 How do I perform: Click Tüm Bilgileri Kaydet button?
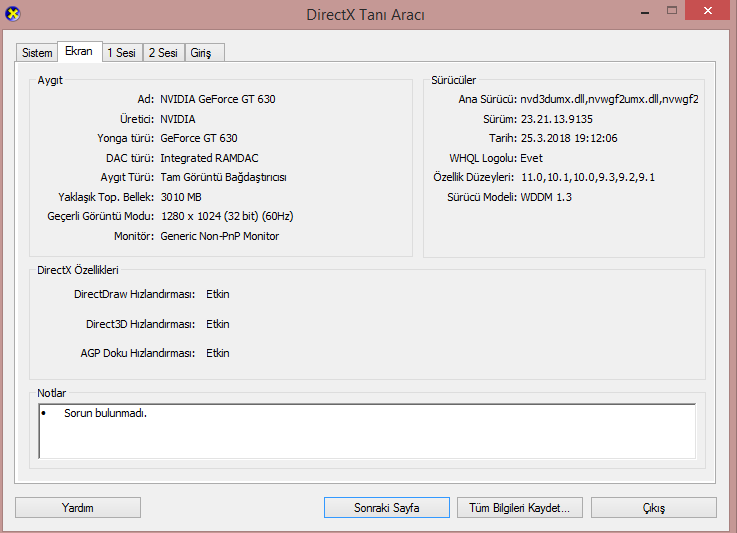[x=519, y=508]
